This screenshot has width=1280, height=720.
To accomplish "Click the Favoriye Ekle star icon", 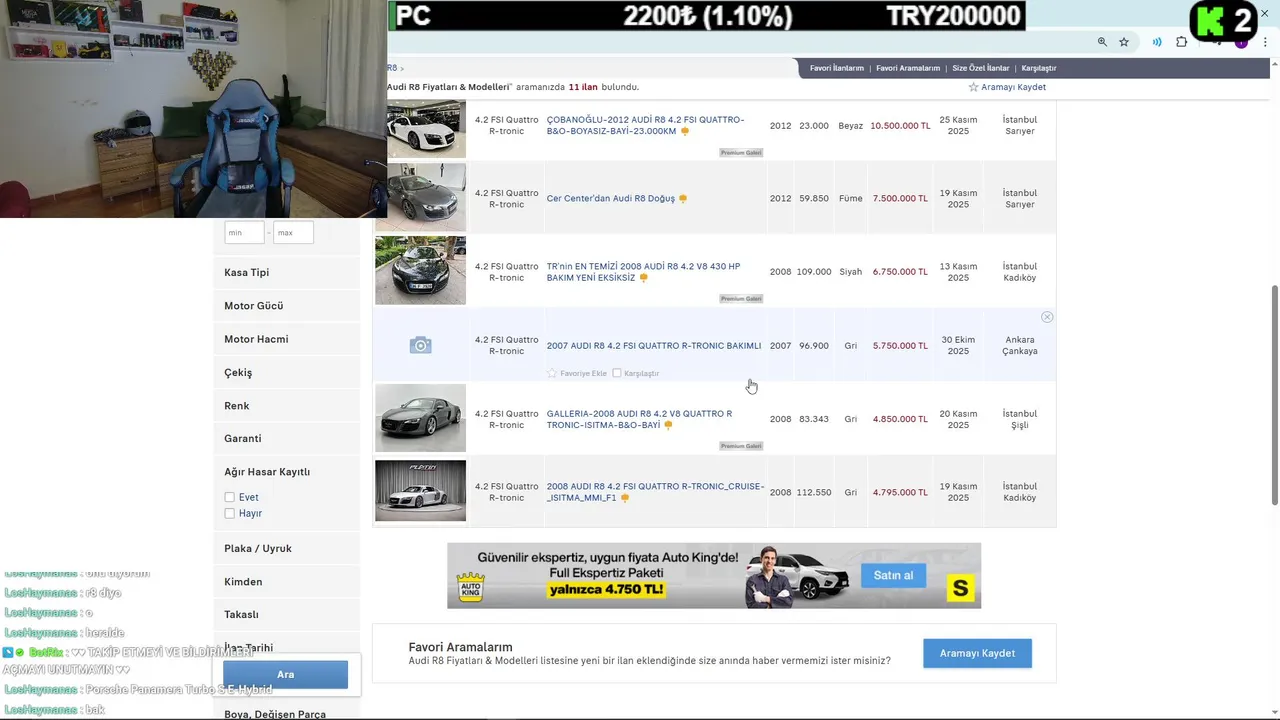I will (551, 373).
